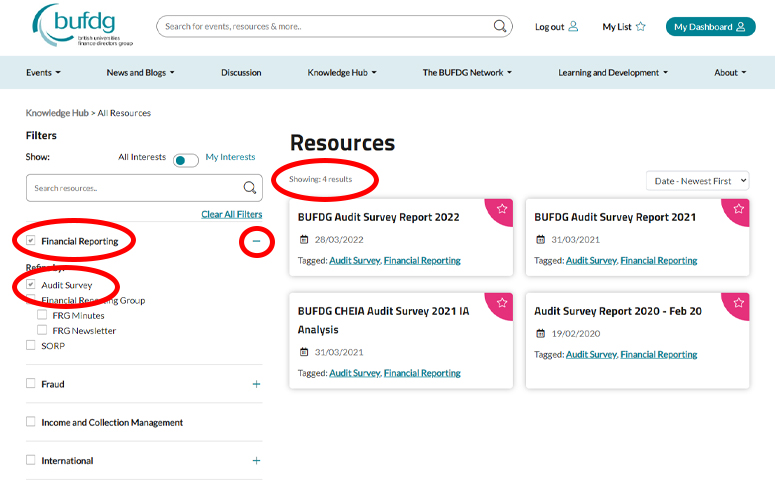Screen dimensions: 775x485
Task: Uncheck the Audit Survey checkbox
Action: pyautogui.click(x=31, y=285)
